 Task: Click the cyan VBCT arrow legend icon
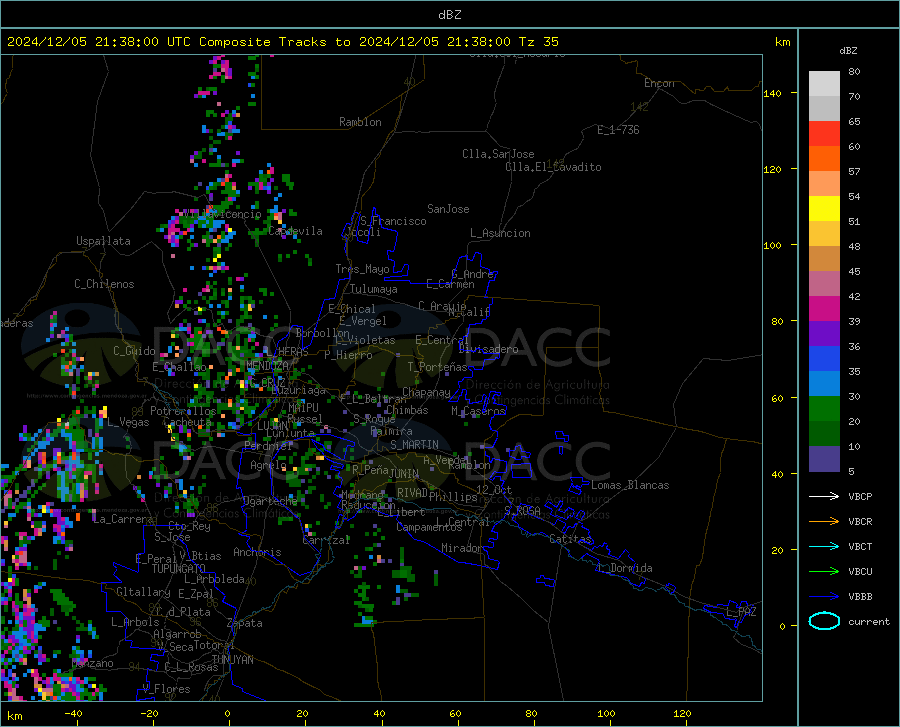(824, 546)
